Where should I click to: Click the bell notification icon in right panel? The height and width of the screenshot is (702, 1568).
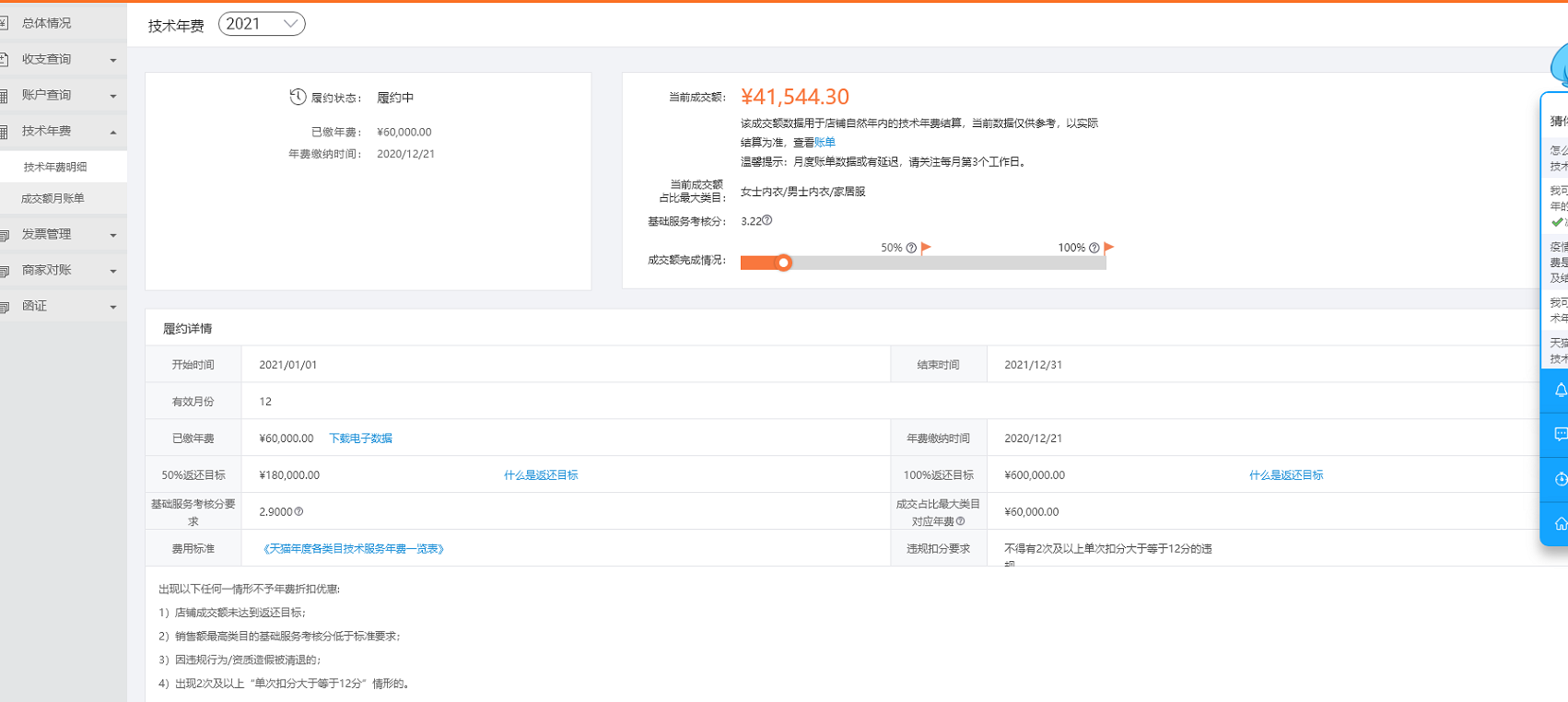click(x=1560, y=391)
